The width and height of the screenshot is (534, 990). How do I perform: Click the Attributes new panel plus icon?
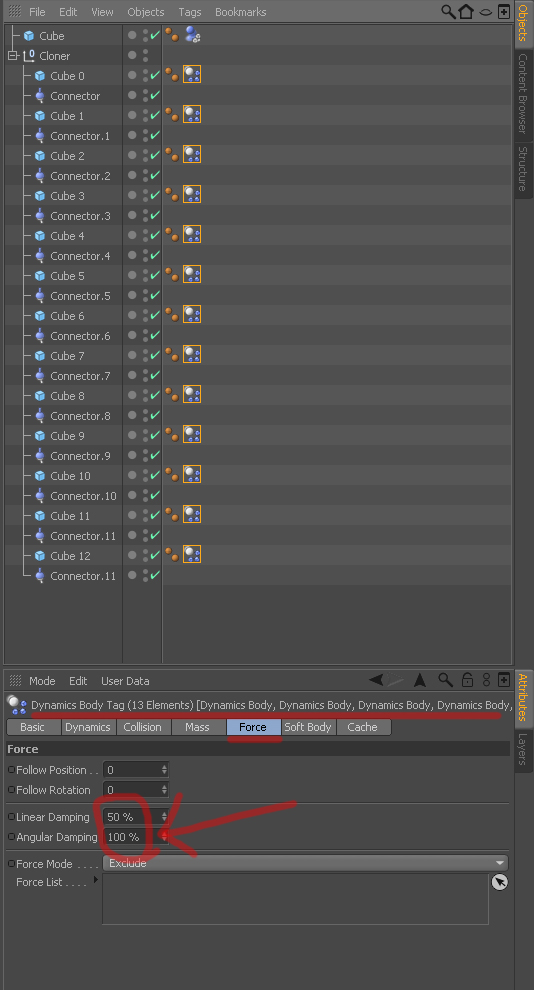pos(504,680)
